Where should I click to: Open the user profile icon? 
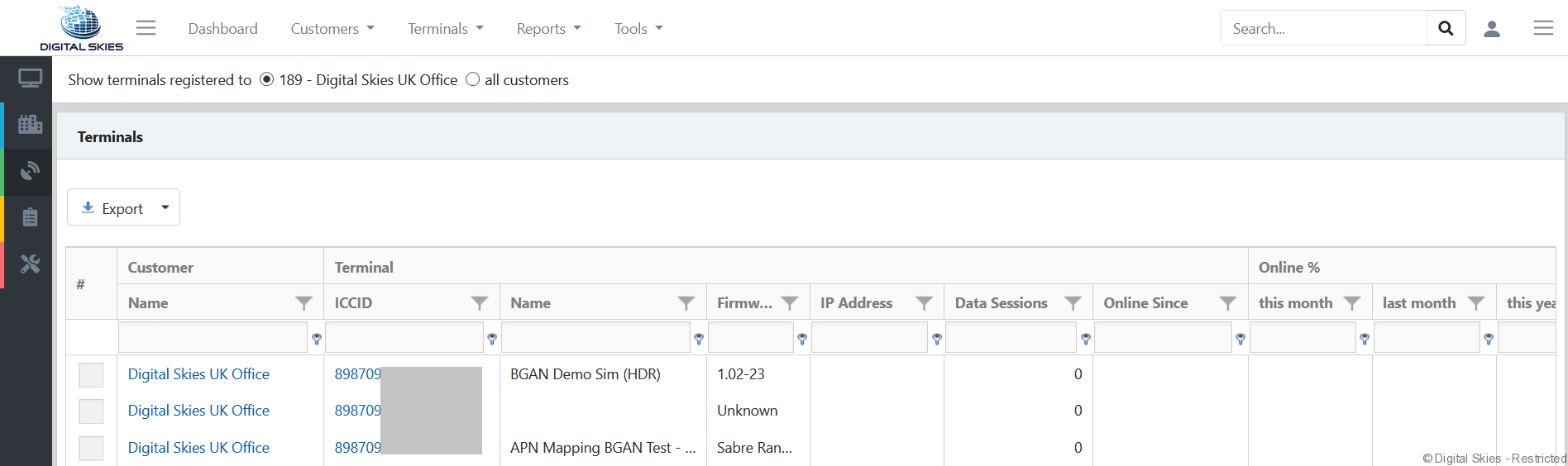click(x=1492, y=29)
